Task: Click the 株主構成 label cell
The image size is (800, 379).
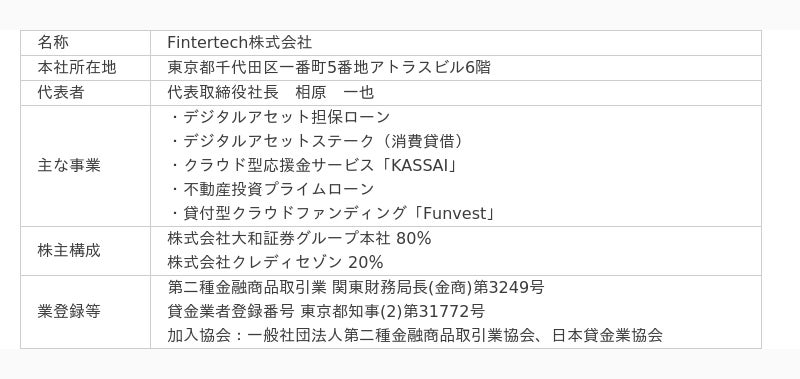Action: (x=85, y=251)
